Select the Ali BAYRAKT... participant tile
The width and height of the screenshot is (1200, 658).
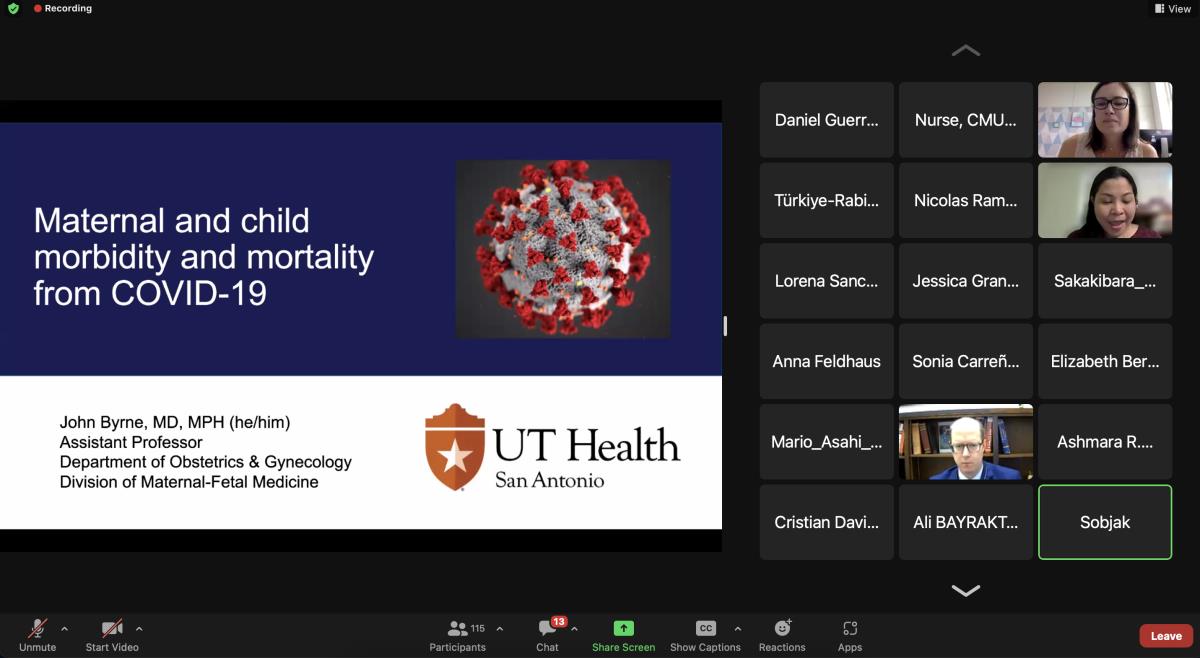point(966,522)
